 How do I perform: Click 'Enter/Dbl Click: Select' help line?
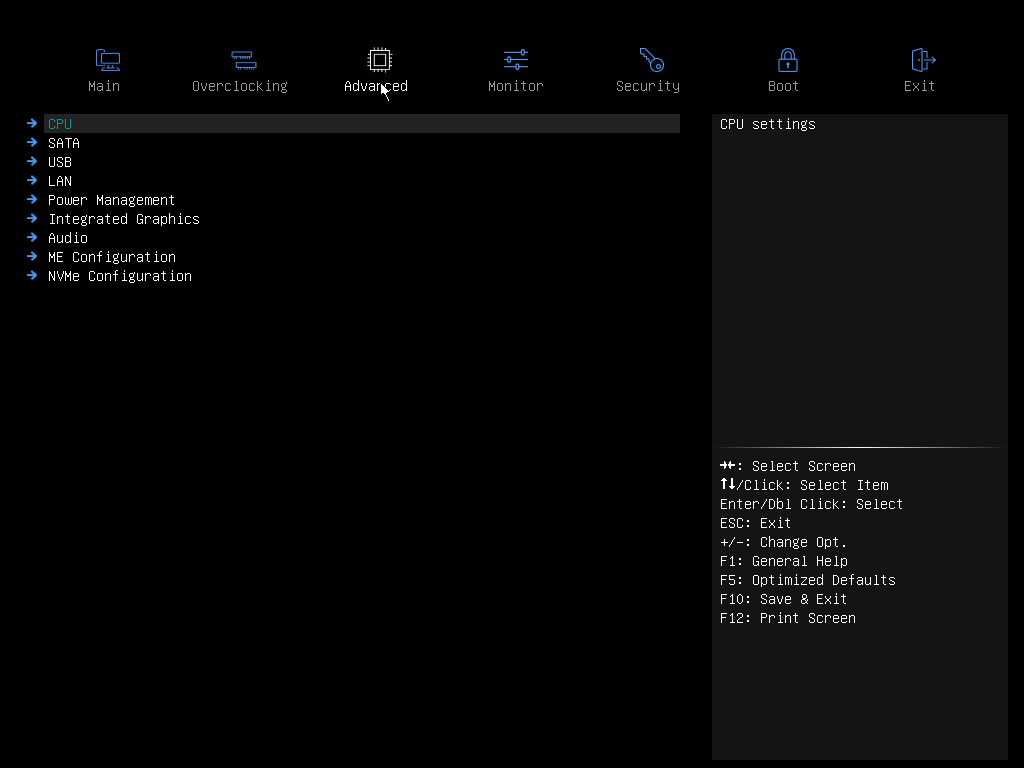pyautogui.click(x=811, y=504)
